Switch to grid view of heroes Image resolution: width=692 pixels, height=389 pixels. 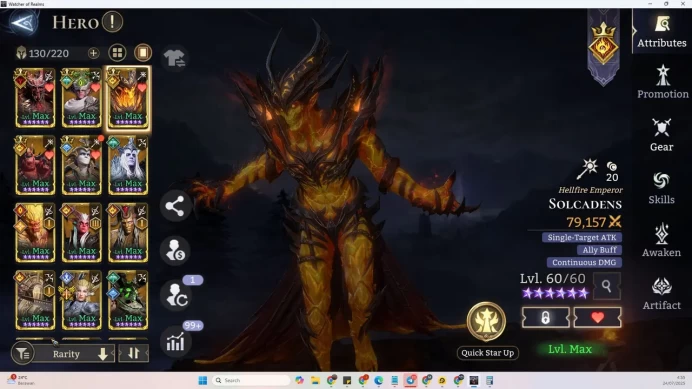point(117,53)
